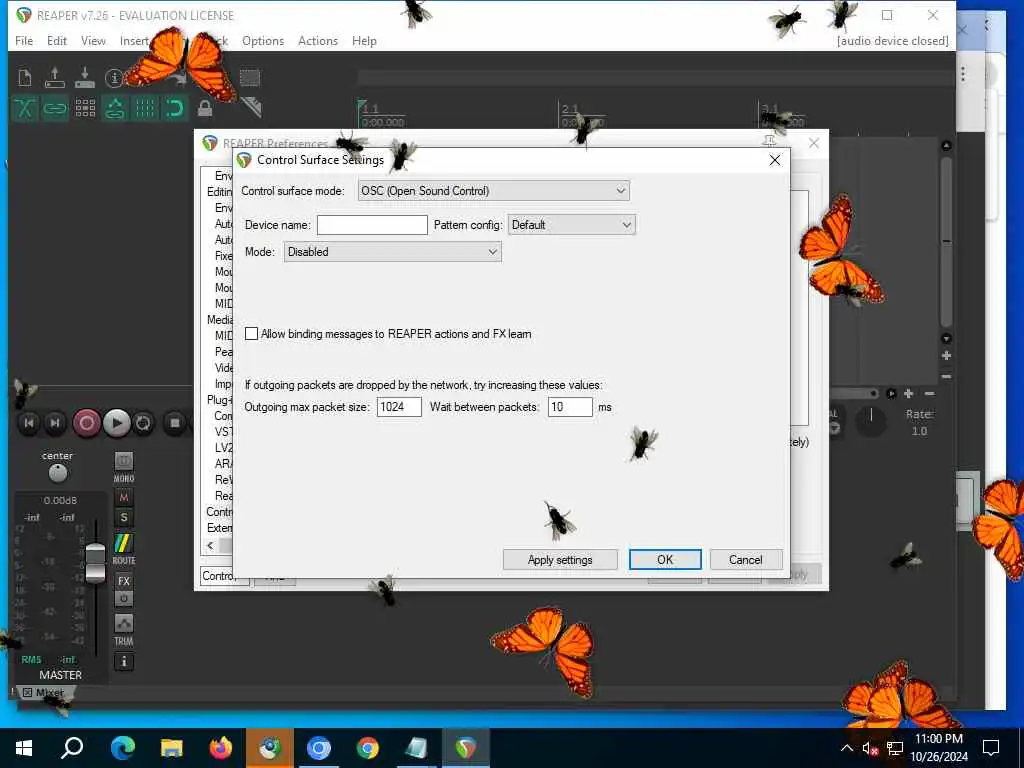Open the Actions menu
The image size is (1024, 768).
click(318, 40)
